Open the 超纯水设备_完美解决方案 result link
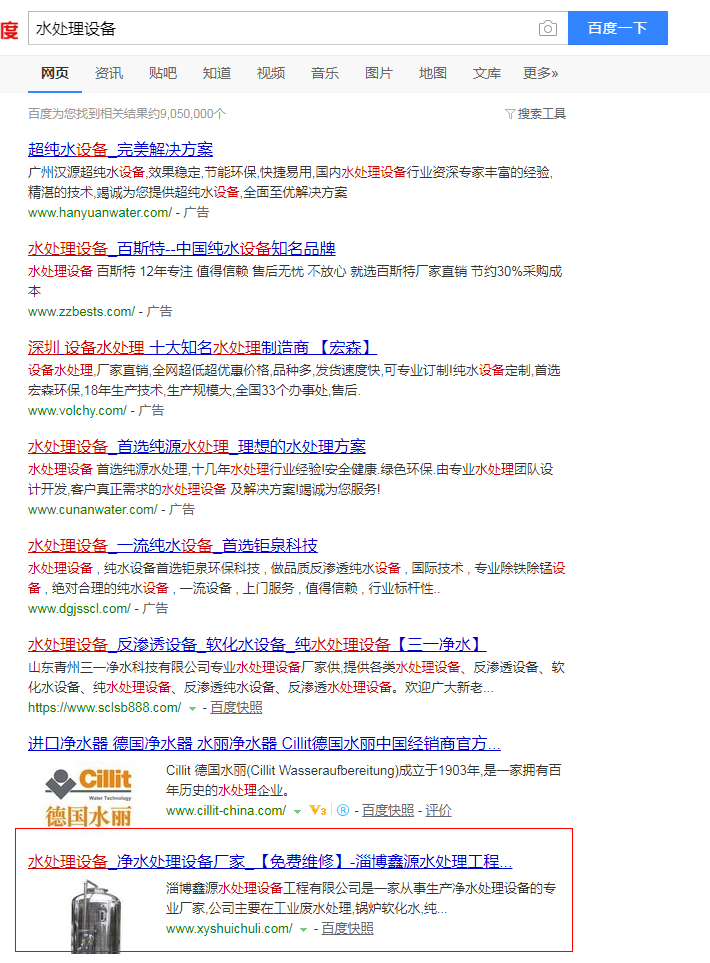The width and height of the screenshot is (710, 963). [120, 150]
